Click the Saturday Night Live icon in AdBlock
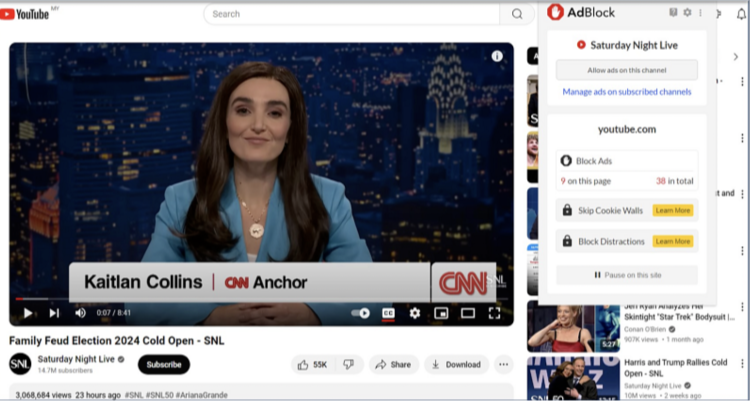Screen dimensions: 750x401 581,45
